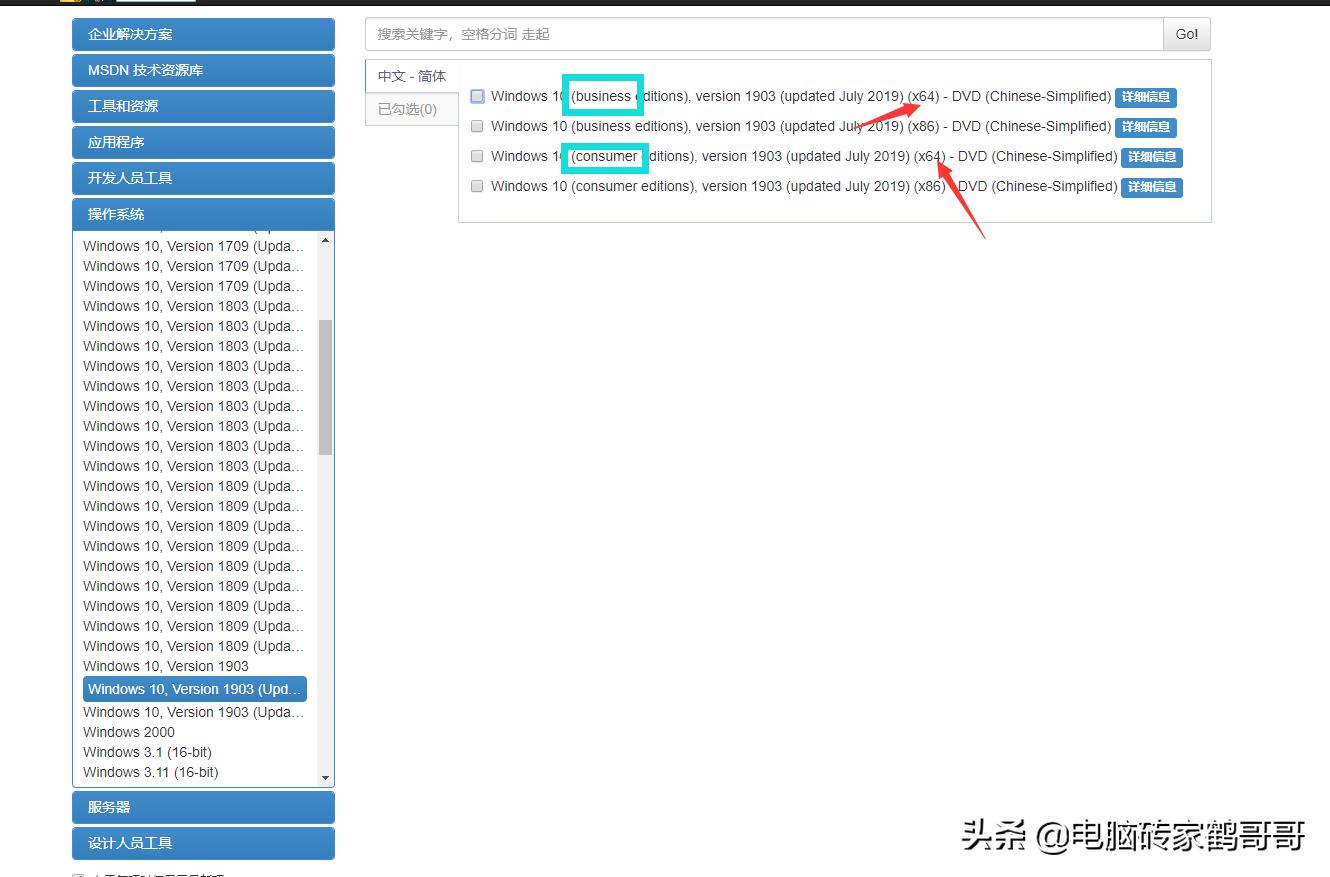Viewport: 1330px width, 877px height.
Task: Select Windows 3.11 (16-bit) in the list
Action: [x=150, y=772]
